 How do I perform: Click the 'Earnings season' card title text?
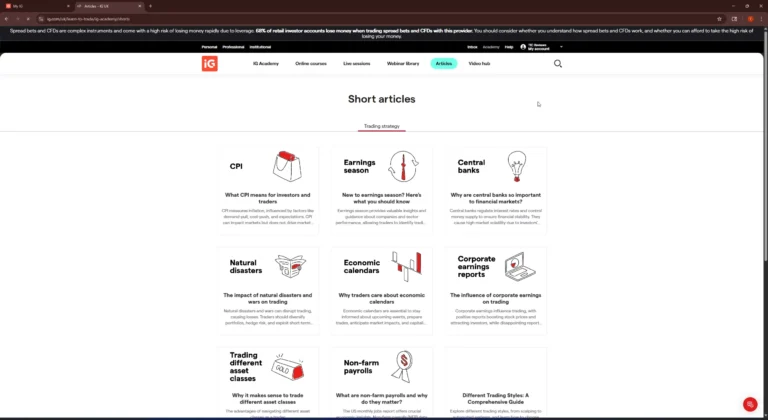click(360, 167)
